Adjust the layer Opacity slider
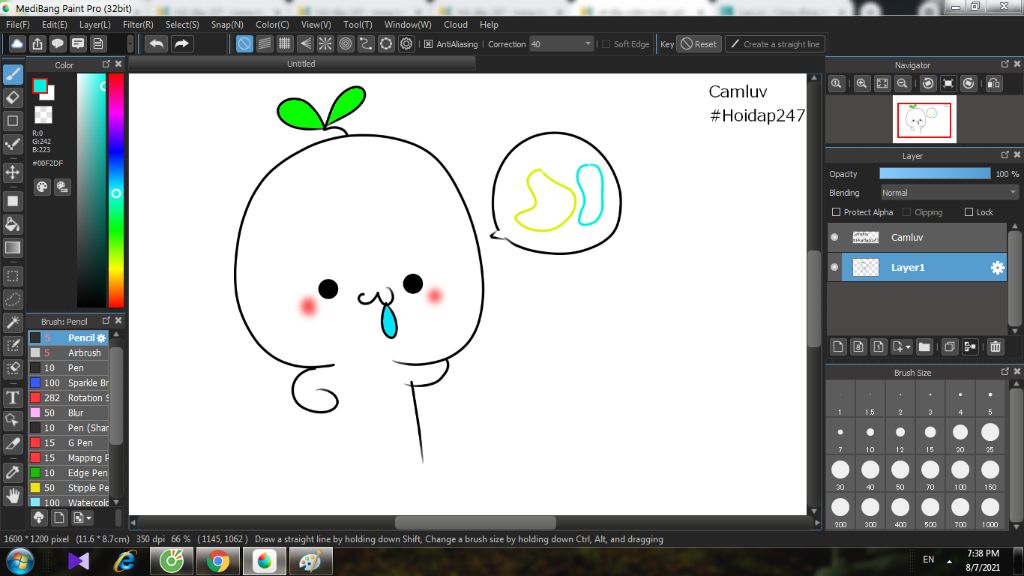Screen dimensions: 1024x576 [x=935, y=174]
